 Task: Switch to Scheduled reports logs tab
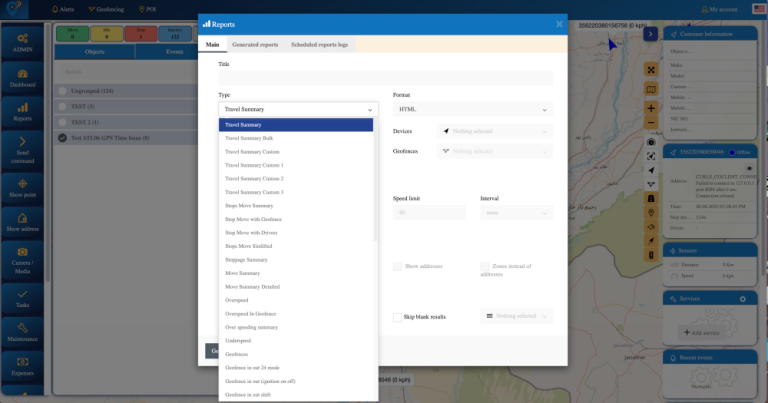click(318, 45)
